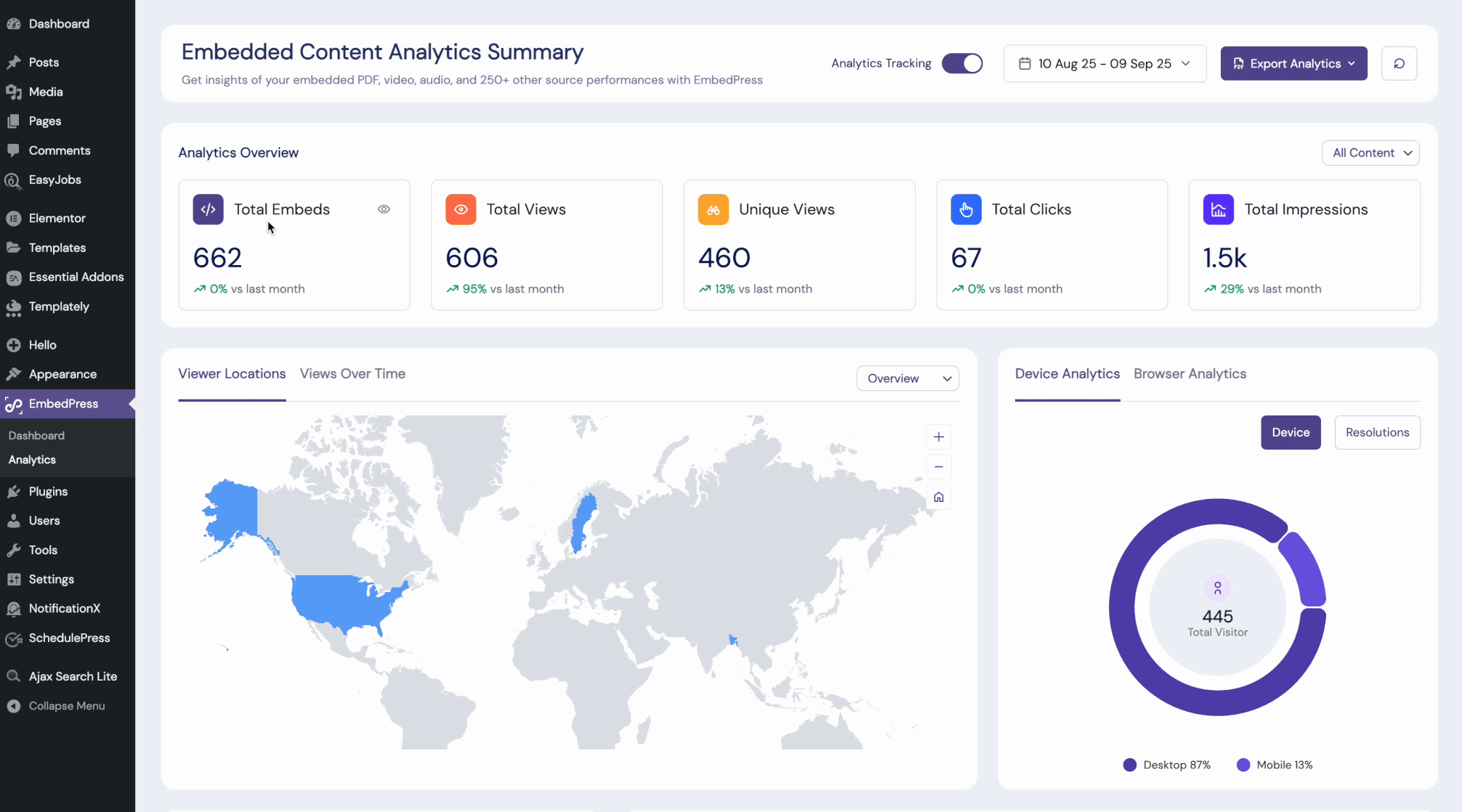This screenshot has height=812, width=1462.
Task: Click the Total Embeds code icon badge
Action: tap(208, 209)
